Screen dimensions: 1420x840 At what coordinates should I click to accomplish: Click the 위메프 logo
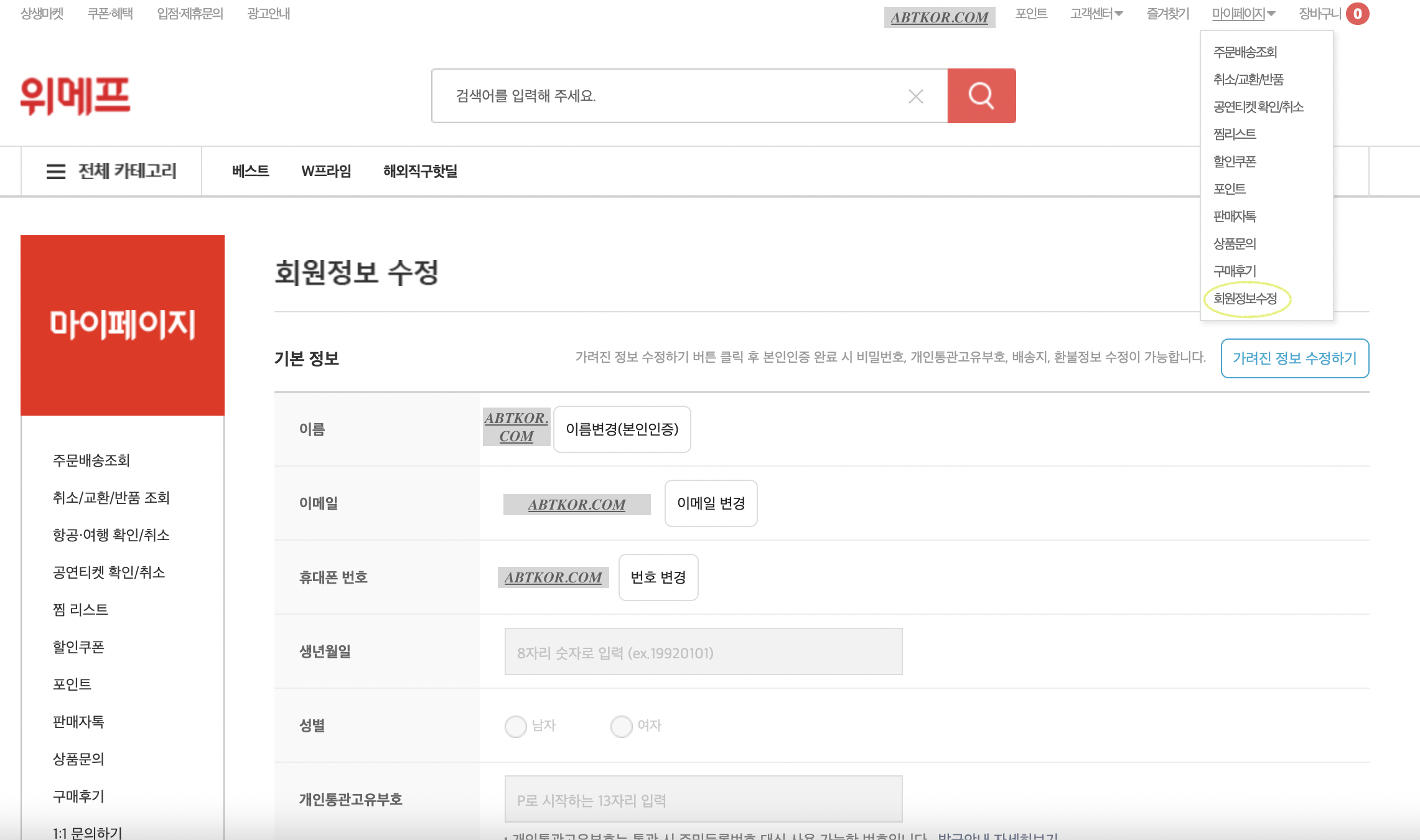pyautogui.click(x=75, y=96)
